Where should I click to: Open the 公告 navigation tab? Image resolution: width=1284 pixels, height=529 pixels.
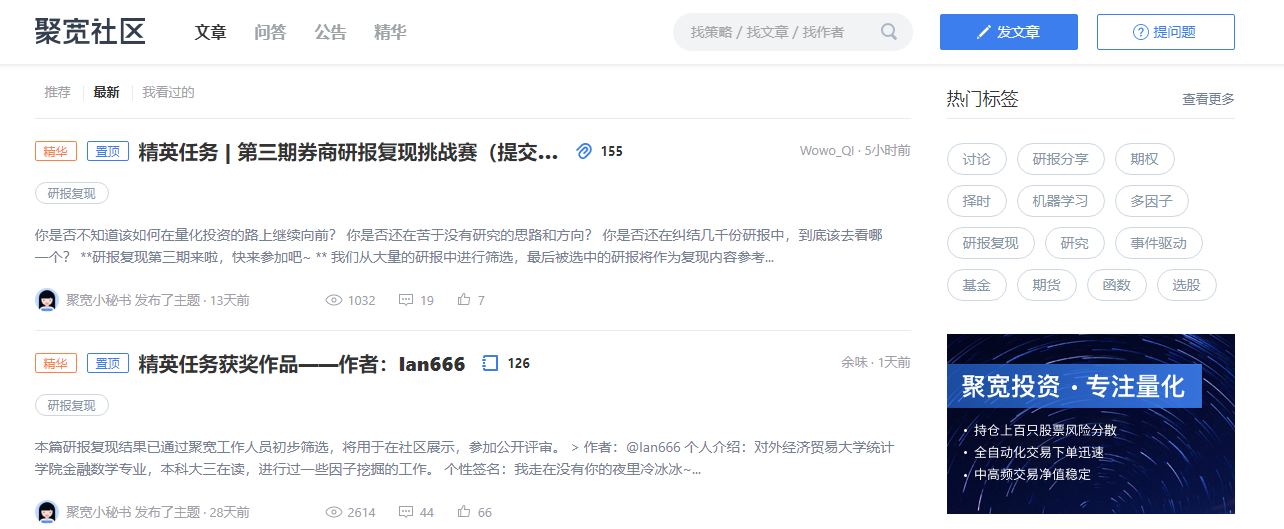[x=330, y=32]
